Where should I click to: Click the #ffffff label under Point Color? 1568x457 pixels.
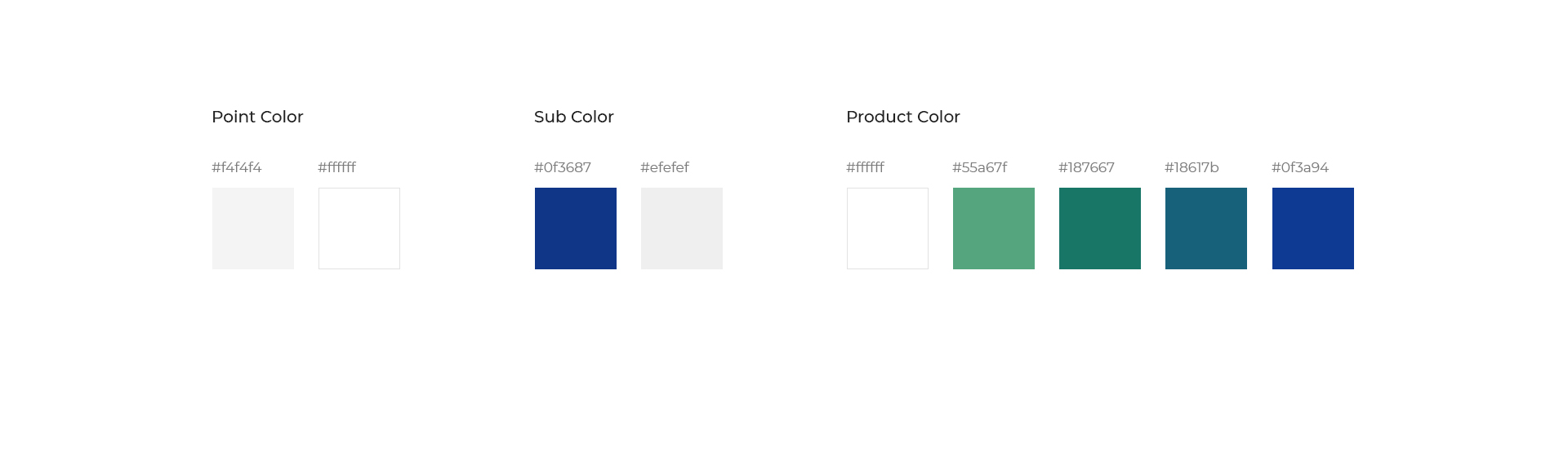point(337,167)
